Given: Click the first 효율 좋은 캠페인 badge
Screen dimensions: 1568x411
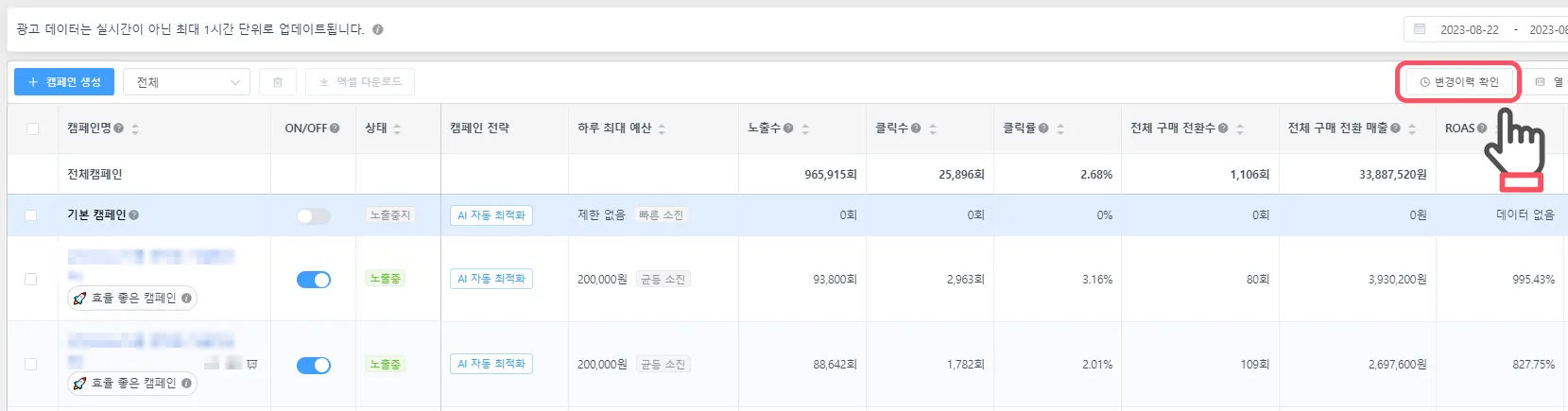Looking at the screenshot, I should pyautogui.click(x=132, y=299).
